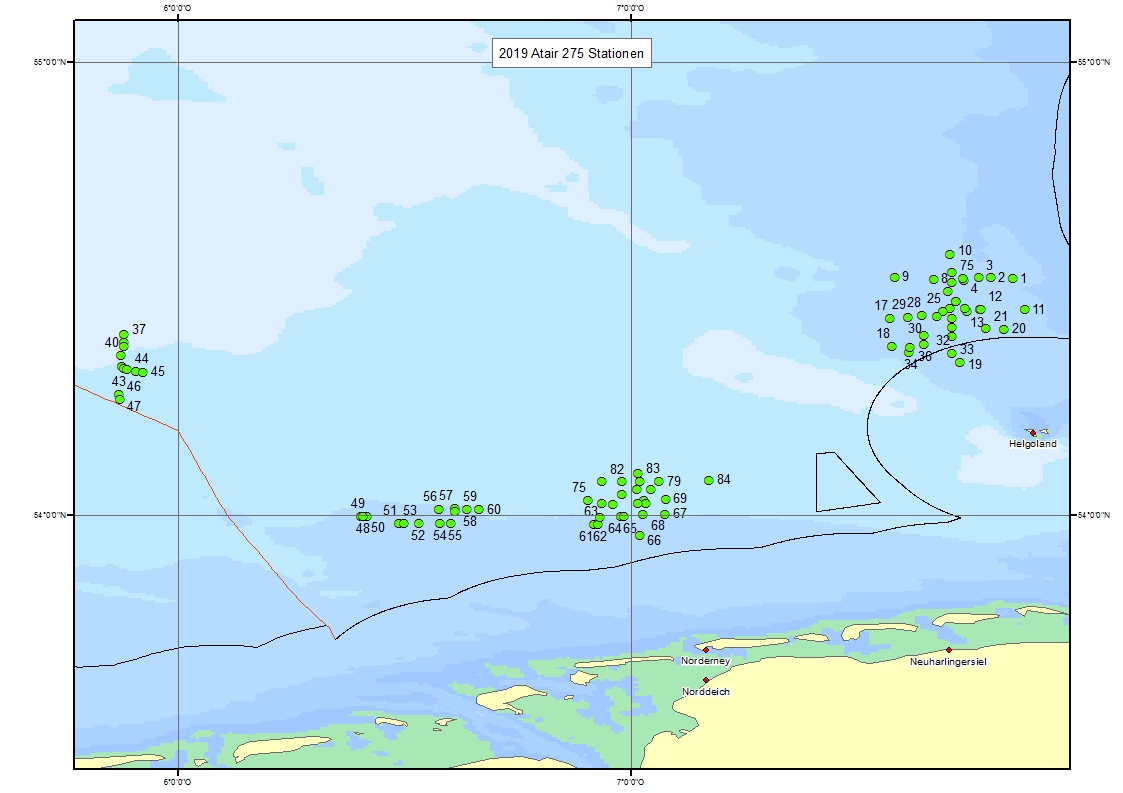Click the top 7°0'0"O longitude label
1123x793 pixels.
tap(630, 8)
